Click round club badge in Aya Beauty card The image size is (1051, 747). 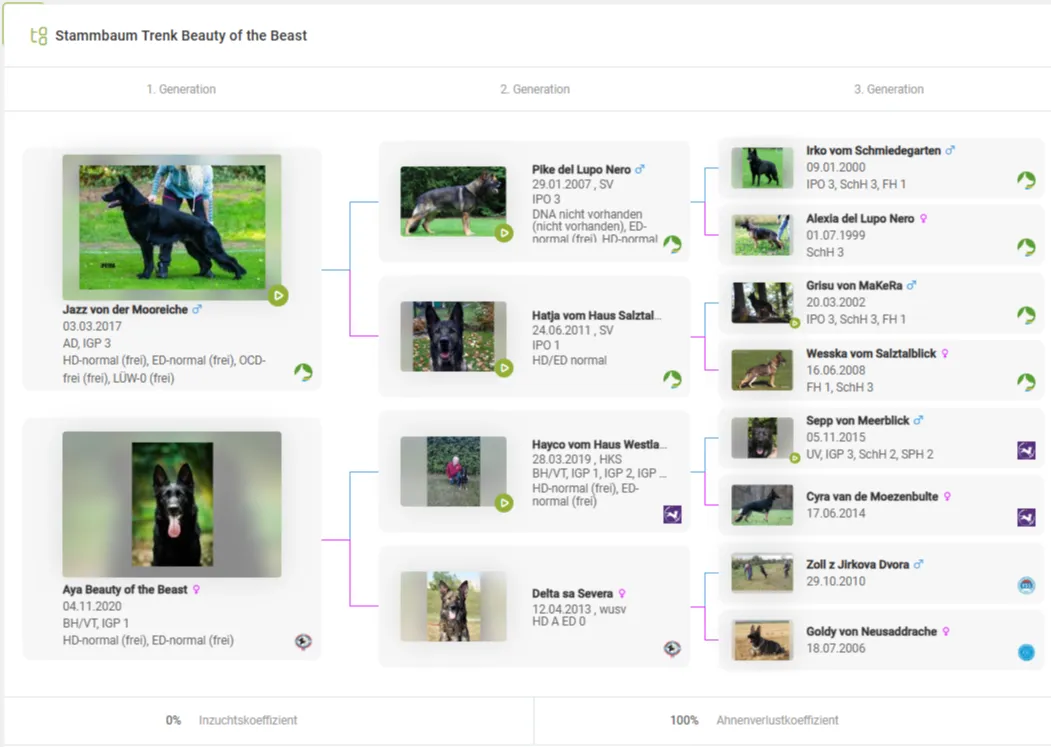pos(303,642)
